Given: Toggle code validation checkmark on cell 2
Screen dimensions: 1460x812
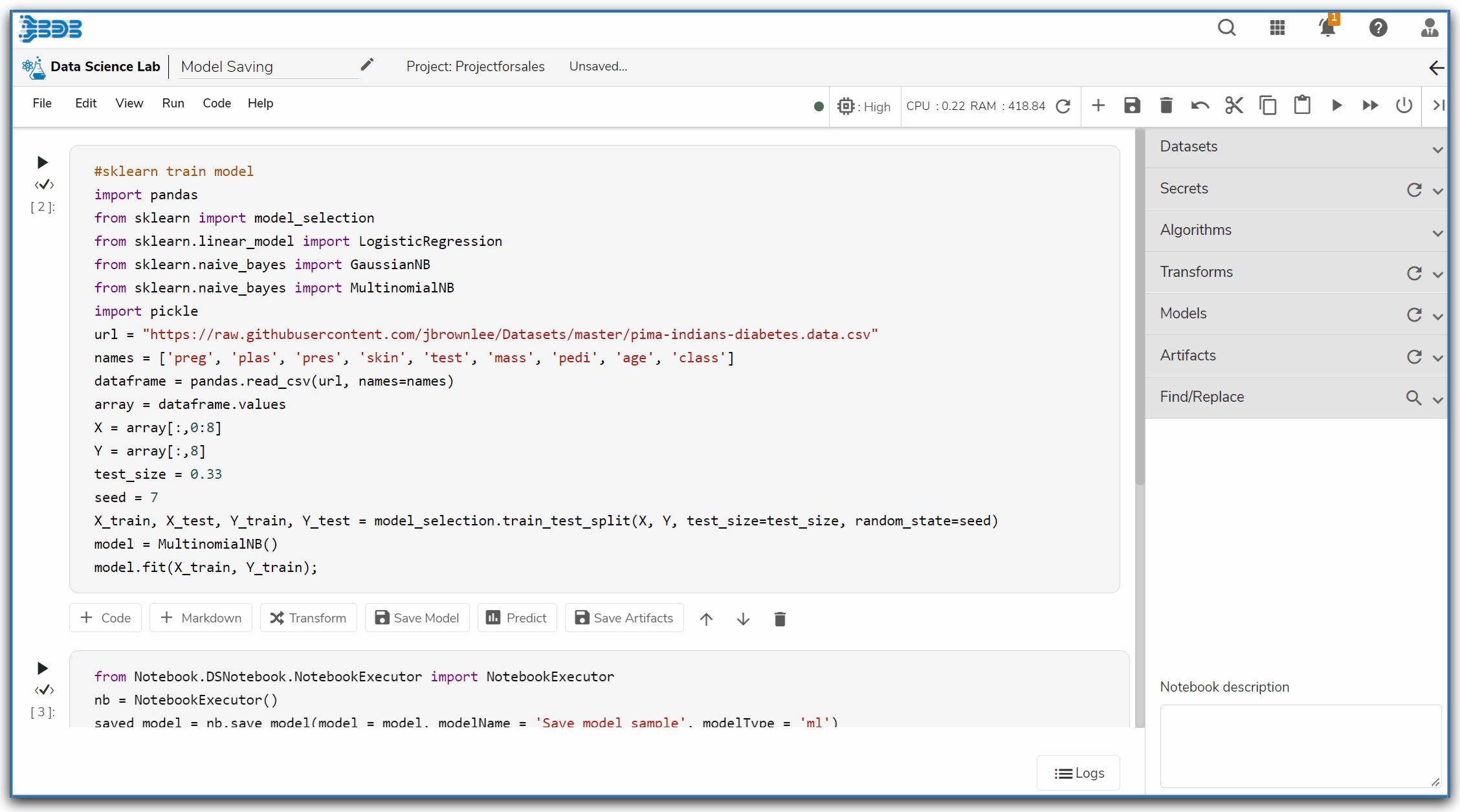Looking at the screenshot, I should click(44, 185).
